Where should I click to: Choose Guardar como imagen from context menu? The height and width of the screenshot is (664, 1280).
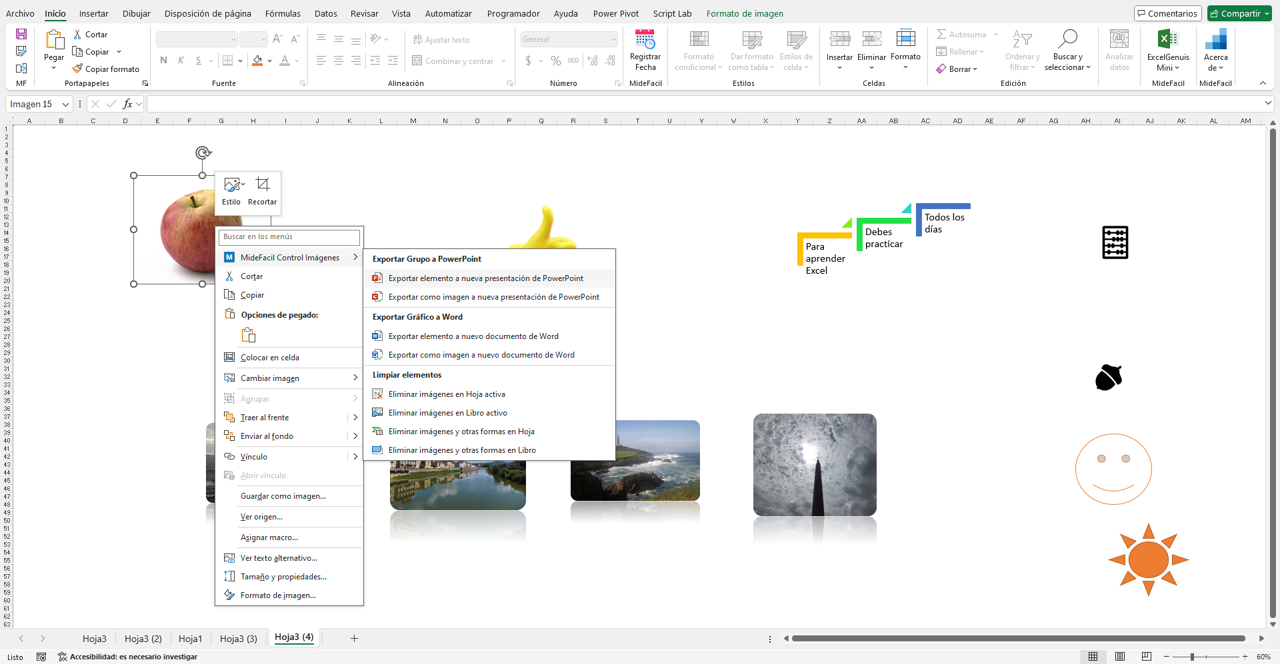[283, 496]
